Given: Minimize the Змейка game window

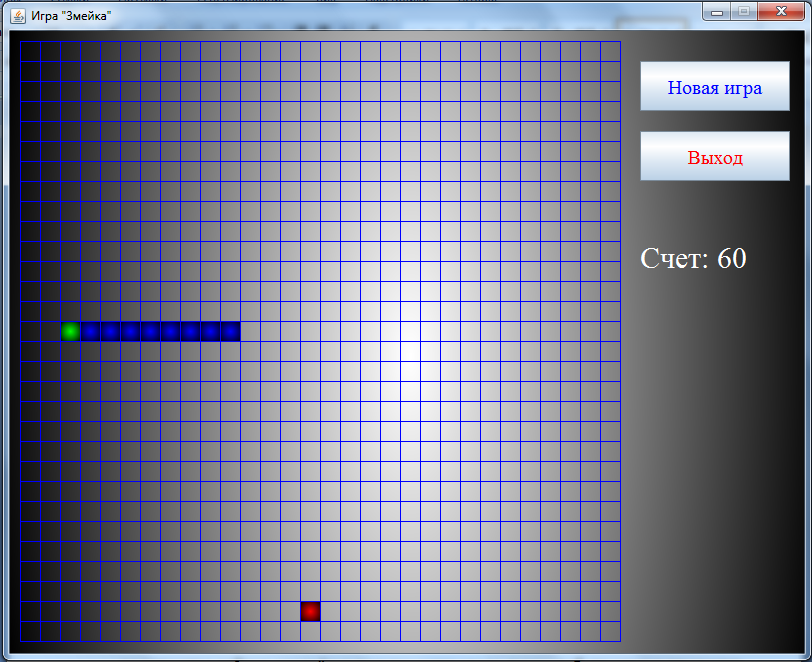Looking at the screenshot, I should pos(717,11).
